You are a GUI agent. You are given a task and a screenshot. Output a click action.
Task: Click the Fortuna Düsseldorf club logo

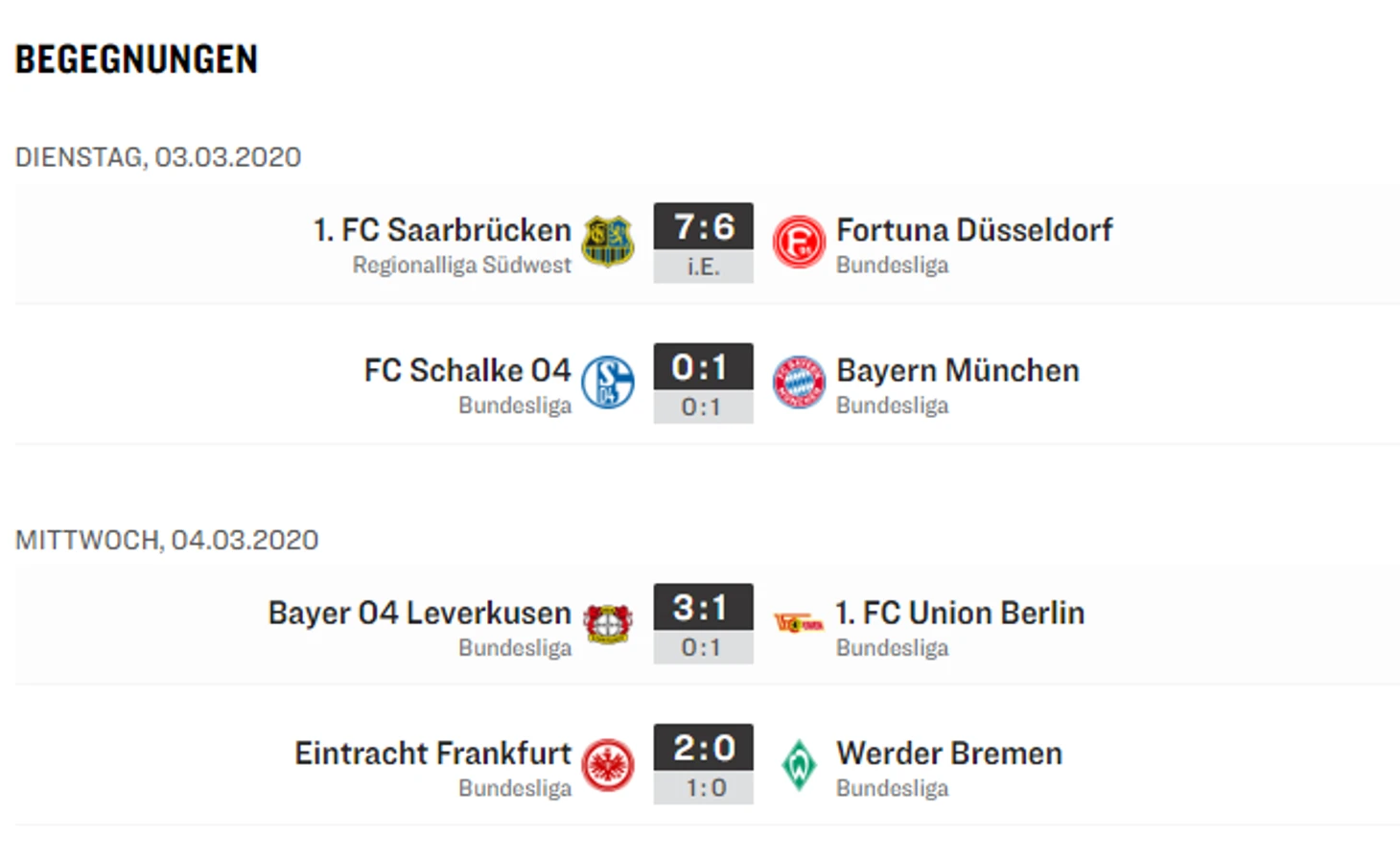click(x=799, y=242)
